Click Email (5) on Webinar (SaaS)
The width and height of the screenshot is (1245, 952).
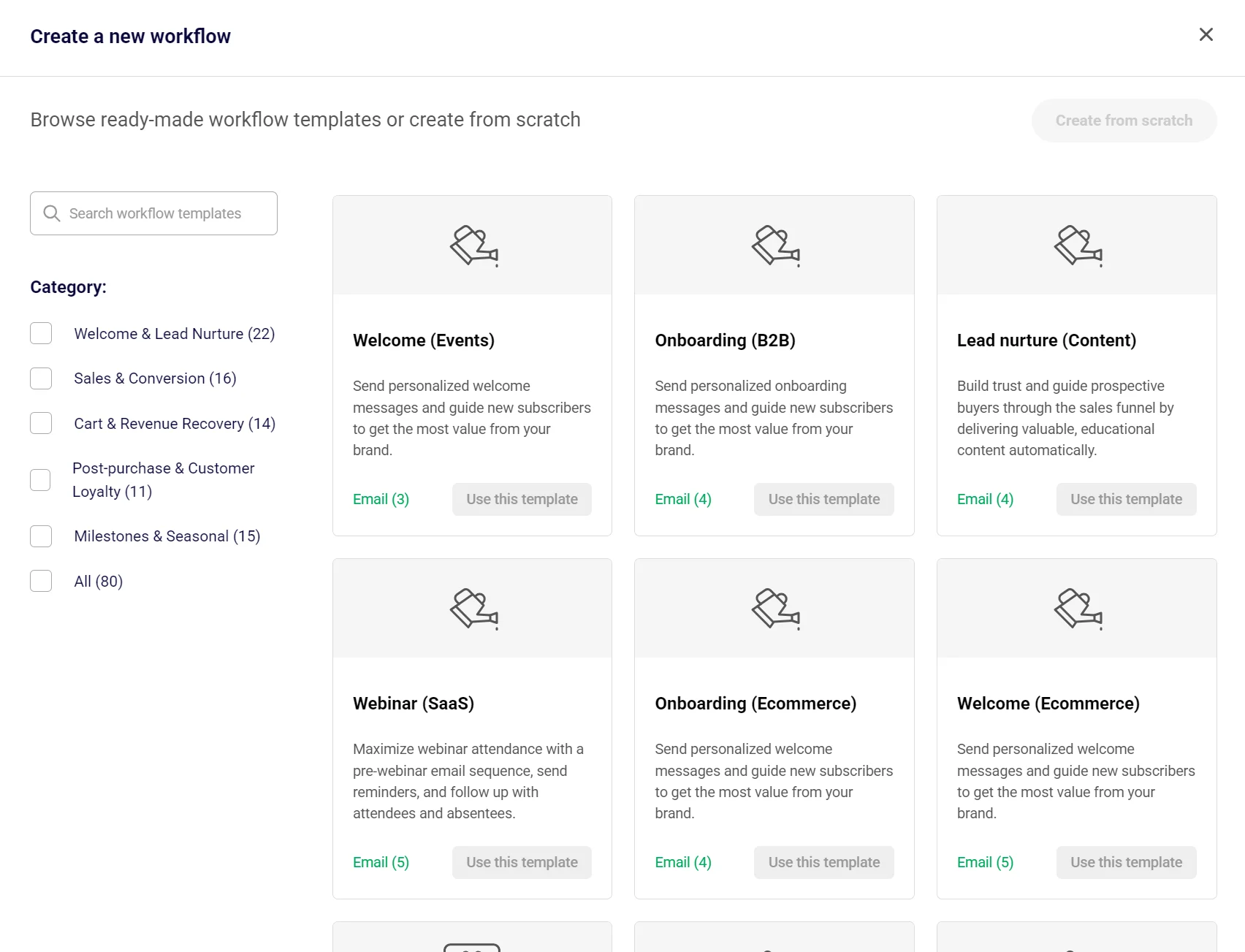point(381,862)
